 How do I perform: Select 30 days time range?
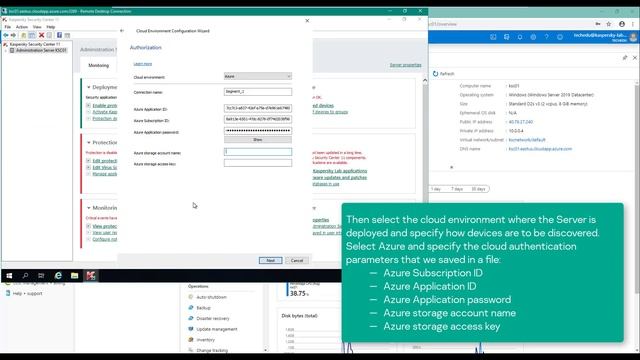tap(478, 189)
